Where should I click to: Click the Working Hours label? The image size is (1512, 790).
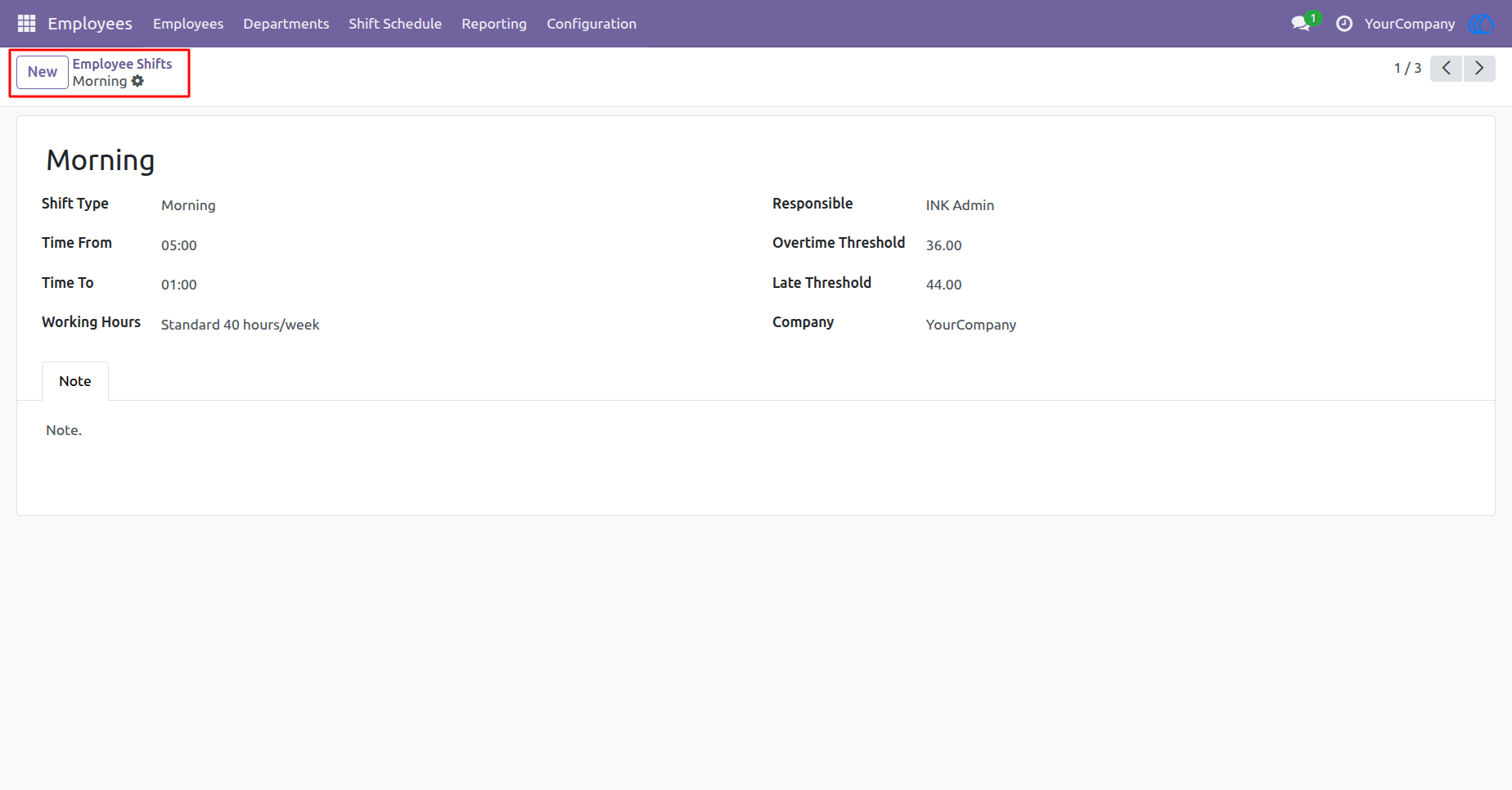(x=91, y=322)
